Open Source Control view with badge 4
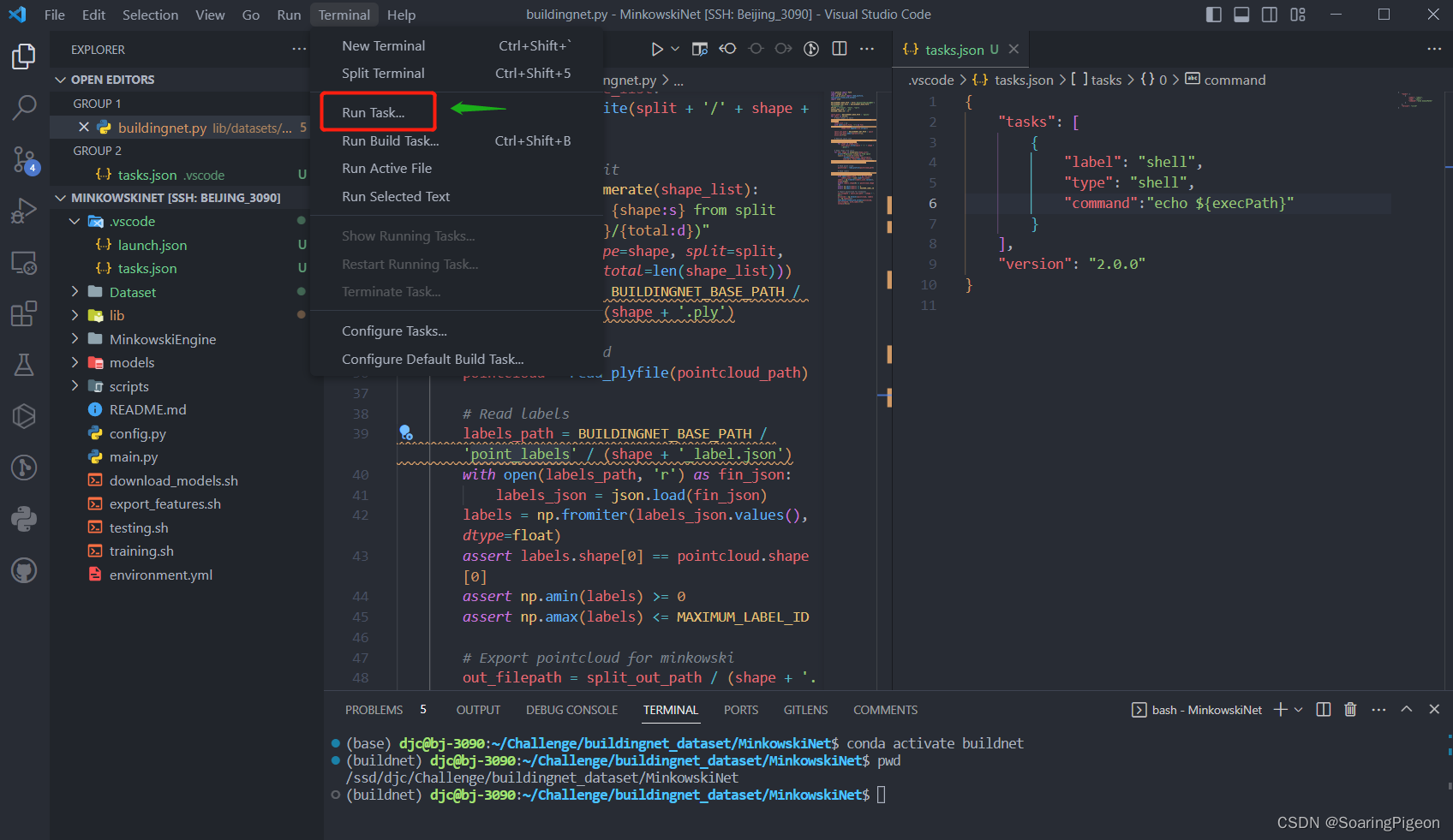 coord(24,159)
